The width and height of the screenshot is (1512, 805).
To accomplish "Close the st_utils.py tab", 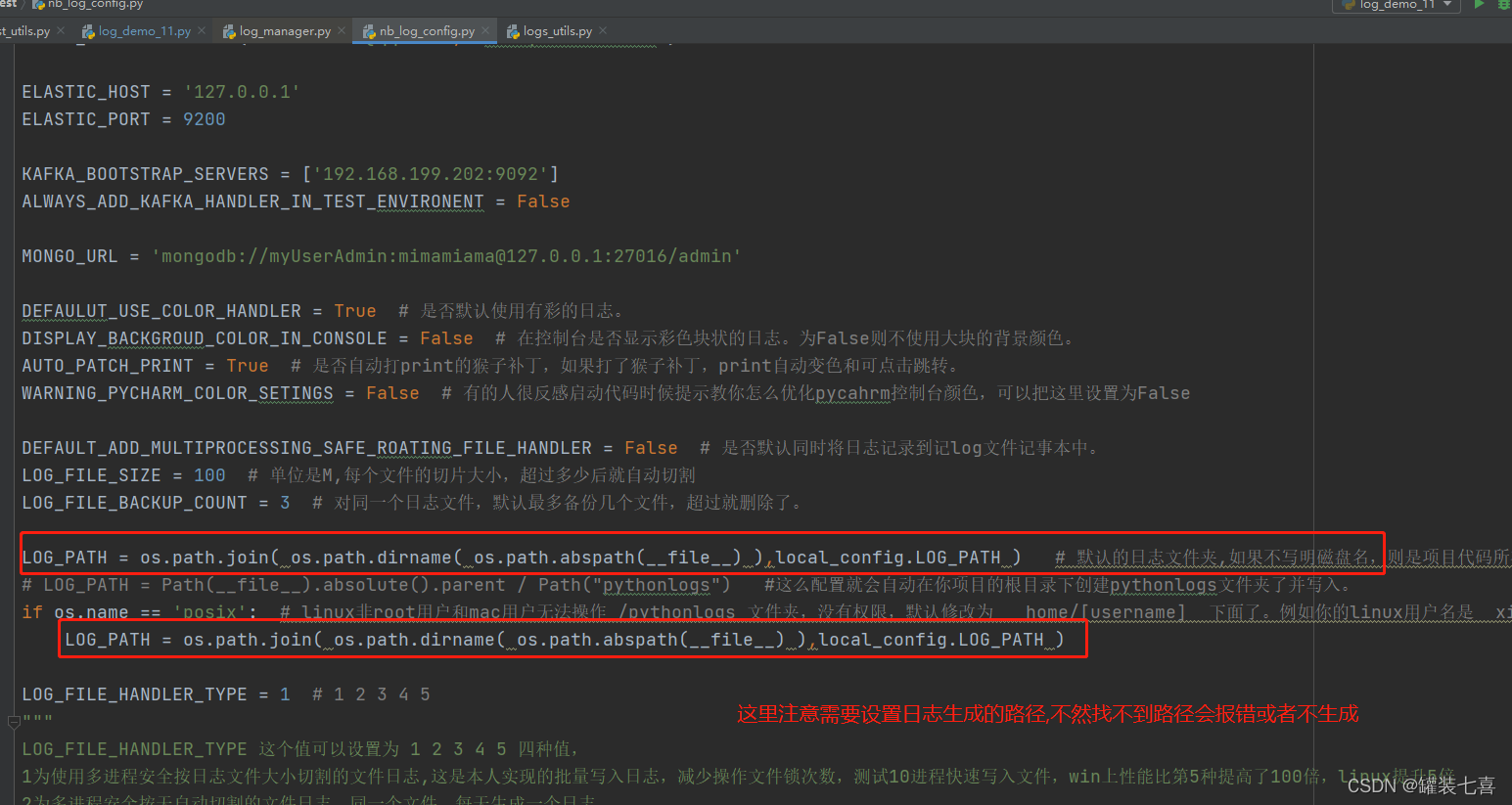I will [61, 30].
